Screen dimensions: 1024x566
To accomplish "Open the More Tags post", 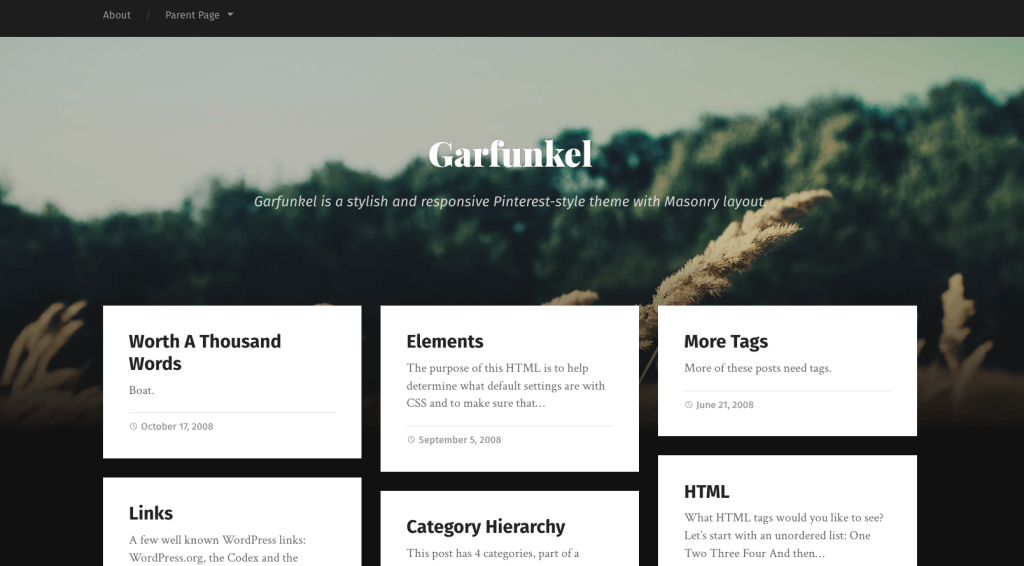I will (726, 341).
